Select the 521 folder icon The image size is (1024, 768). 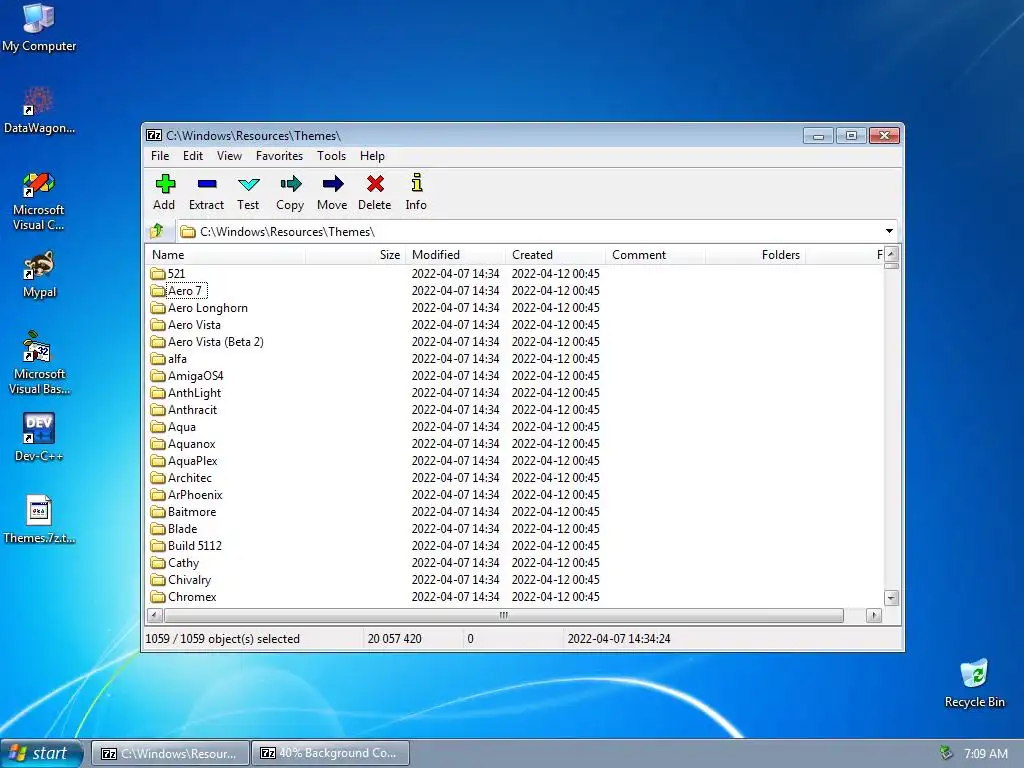tap(157, 273)
